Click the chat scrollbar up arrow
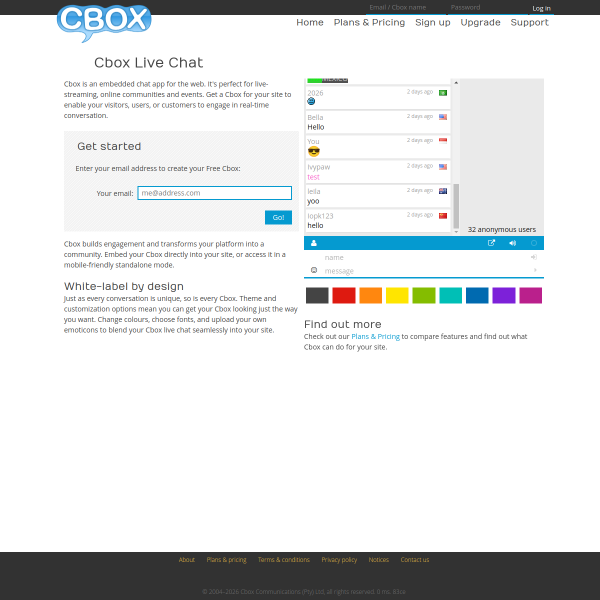The width and height of the screenshot is (600, 600). [456, 83]
